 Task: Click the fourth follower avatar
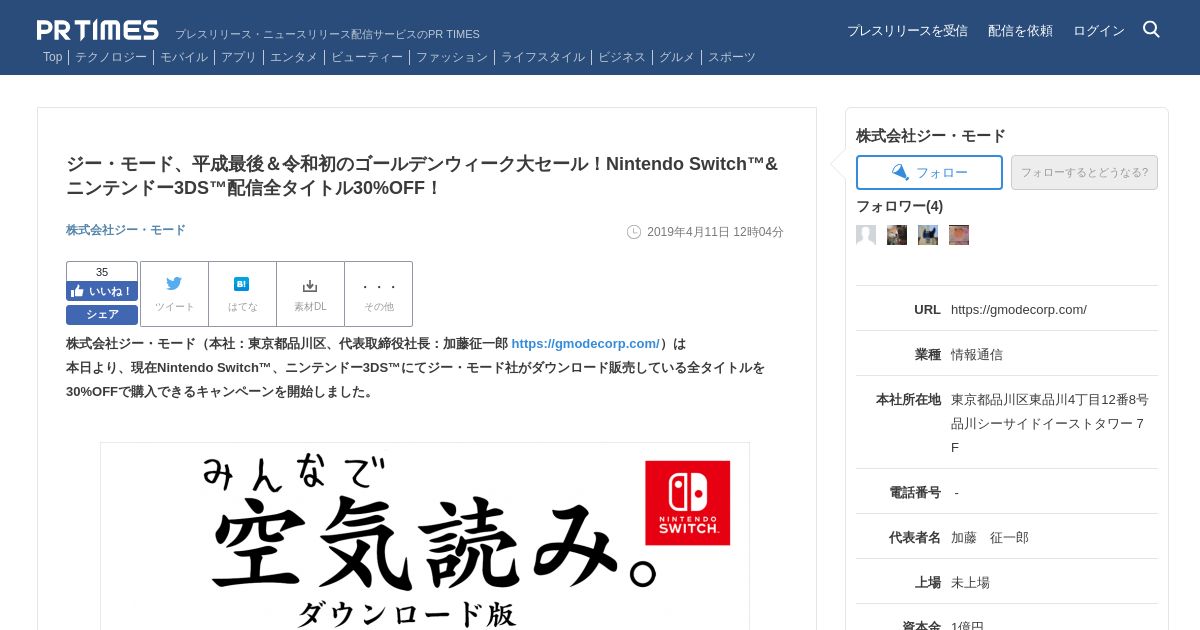(959, 235)
